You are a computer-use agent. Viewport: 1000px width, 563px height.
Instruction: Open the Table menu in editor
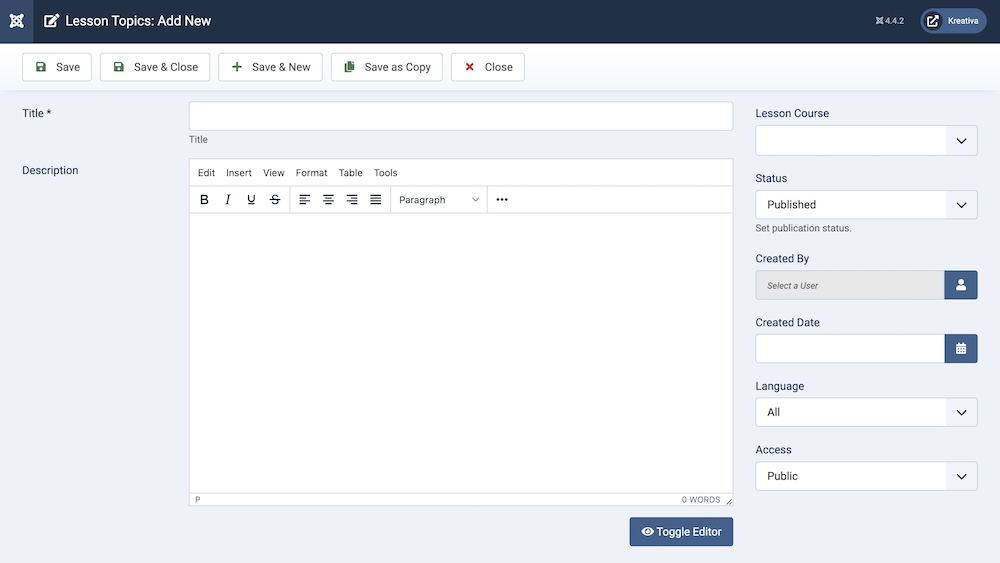click(x=350, y=173)
